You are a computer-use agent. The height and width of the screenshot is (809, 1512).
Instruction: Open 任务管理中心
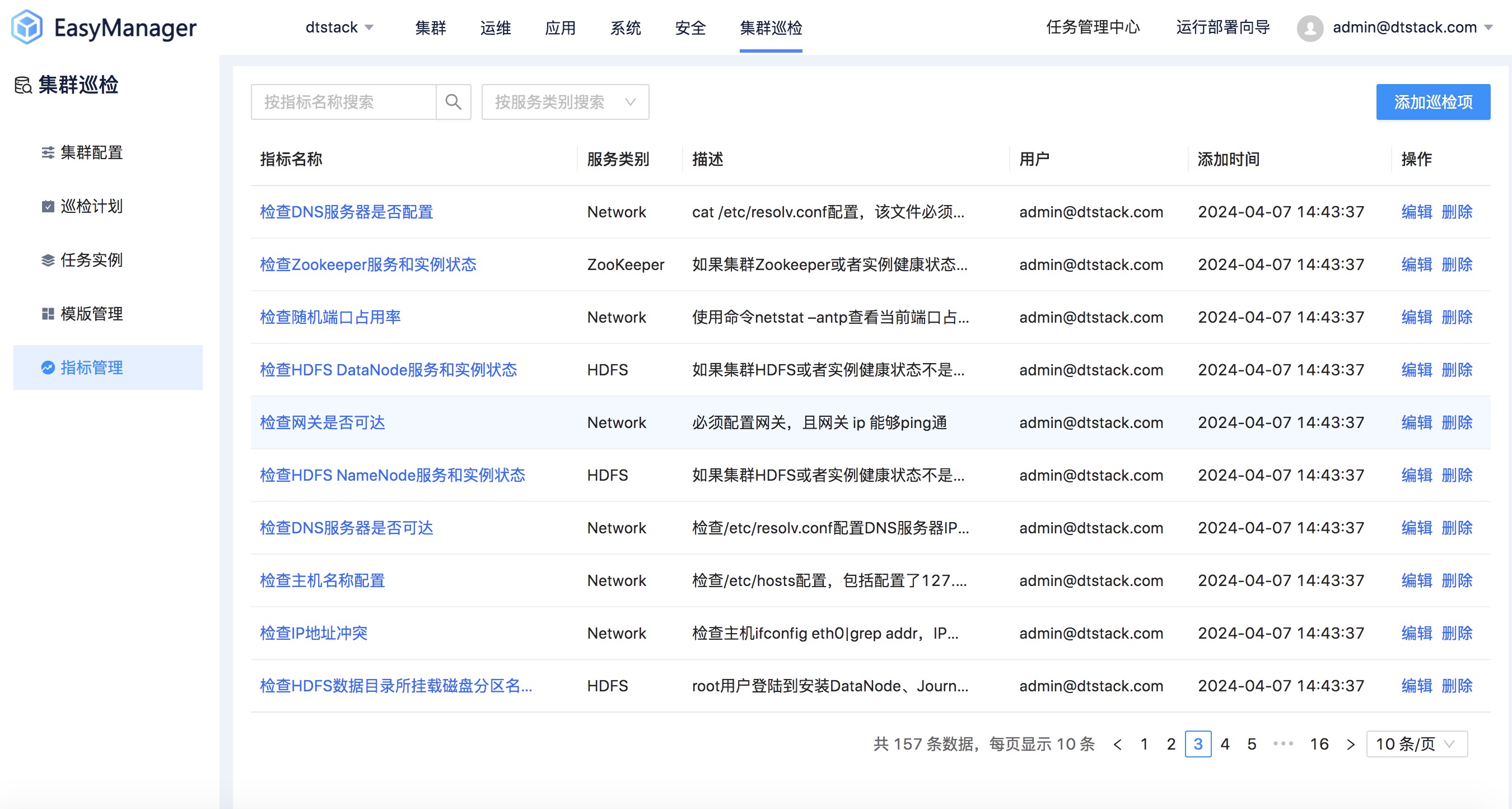tap(1093, 27)
